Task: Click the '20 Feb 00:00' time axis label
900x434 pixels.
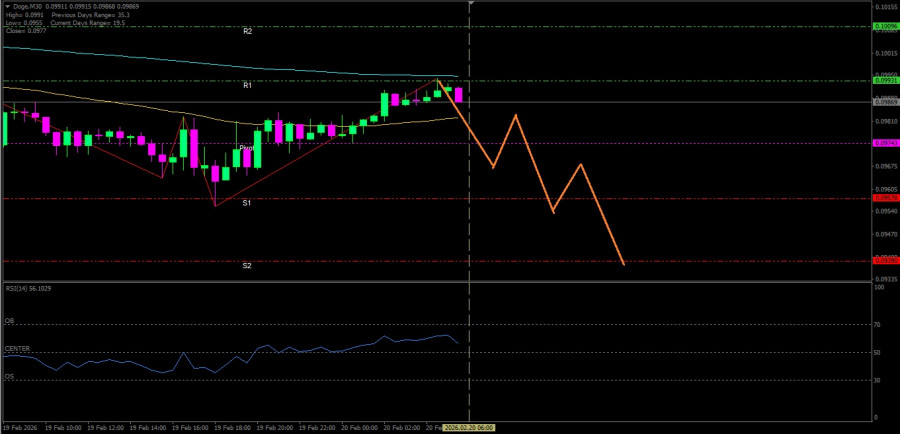Action: [359, 428]
